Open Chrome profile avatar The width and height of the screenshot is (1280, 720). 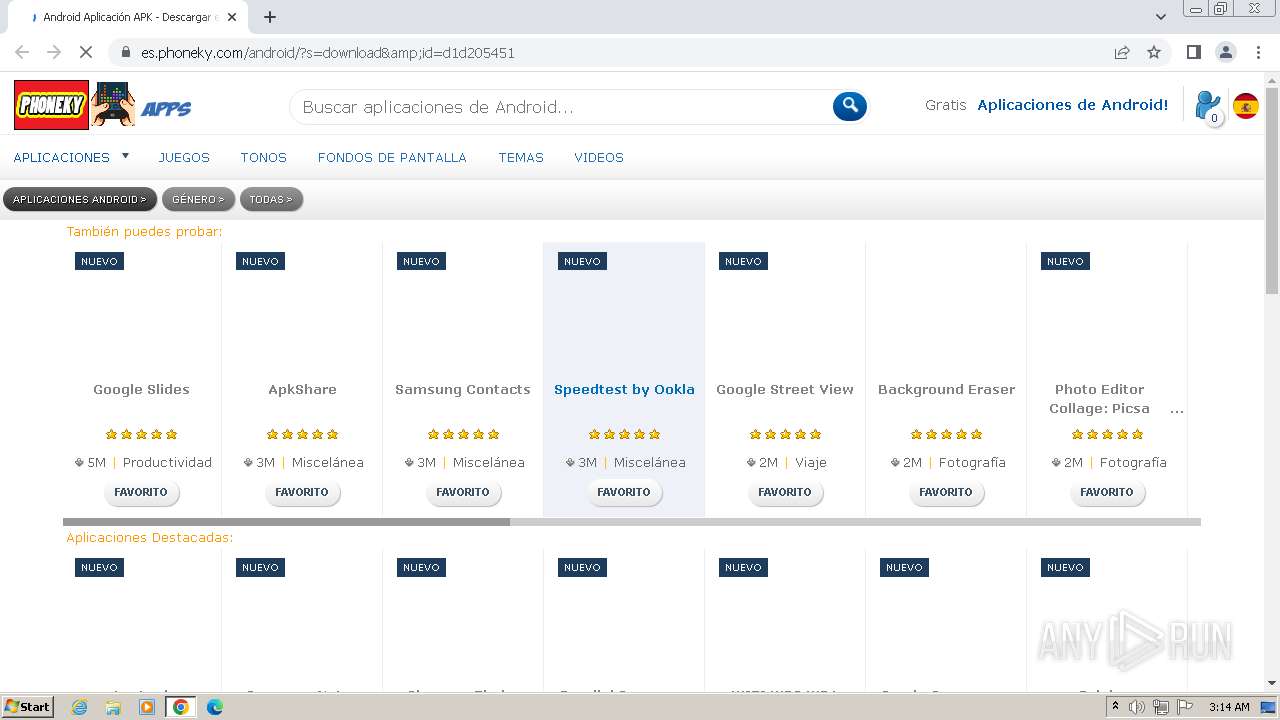[x=1225, y=52]
